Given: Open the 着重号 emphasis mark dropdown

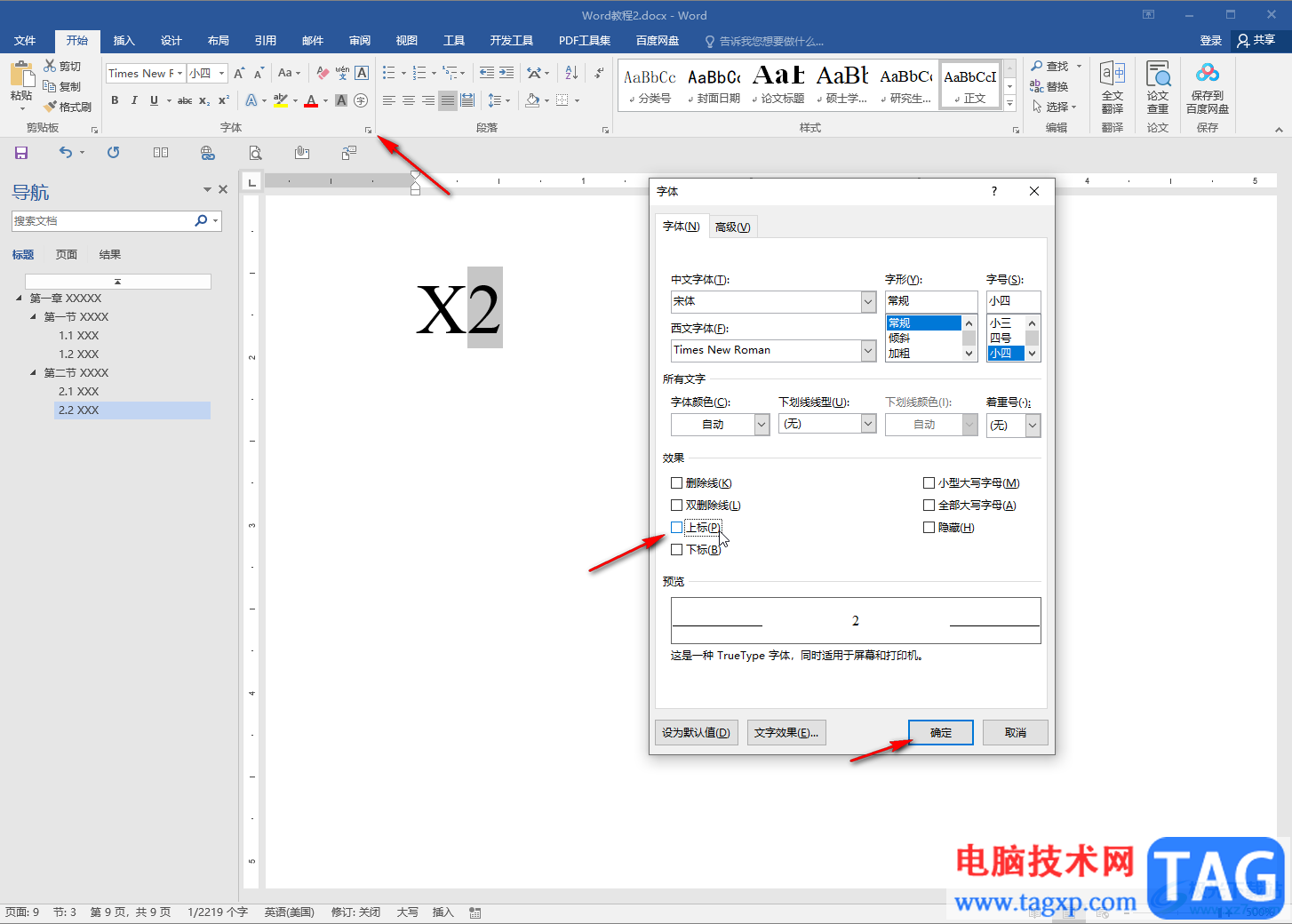Looking at the screenshot, I should click(1032, 426).
